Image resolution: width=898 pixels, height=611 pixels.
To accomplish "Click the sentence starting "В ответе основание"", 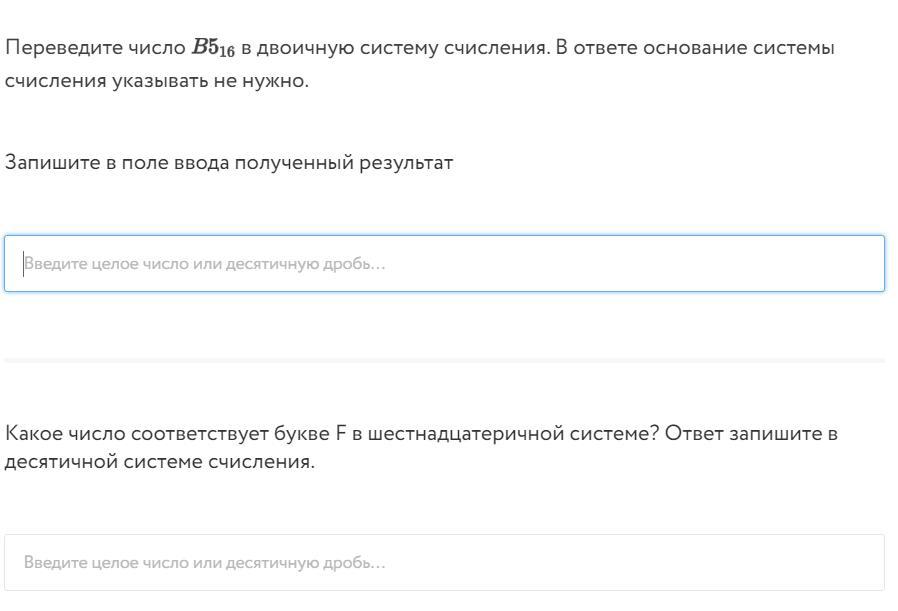I will point(694,48).
